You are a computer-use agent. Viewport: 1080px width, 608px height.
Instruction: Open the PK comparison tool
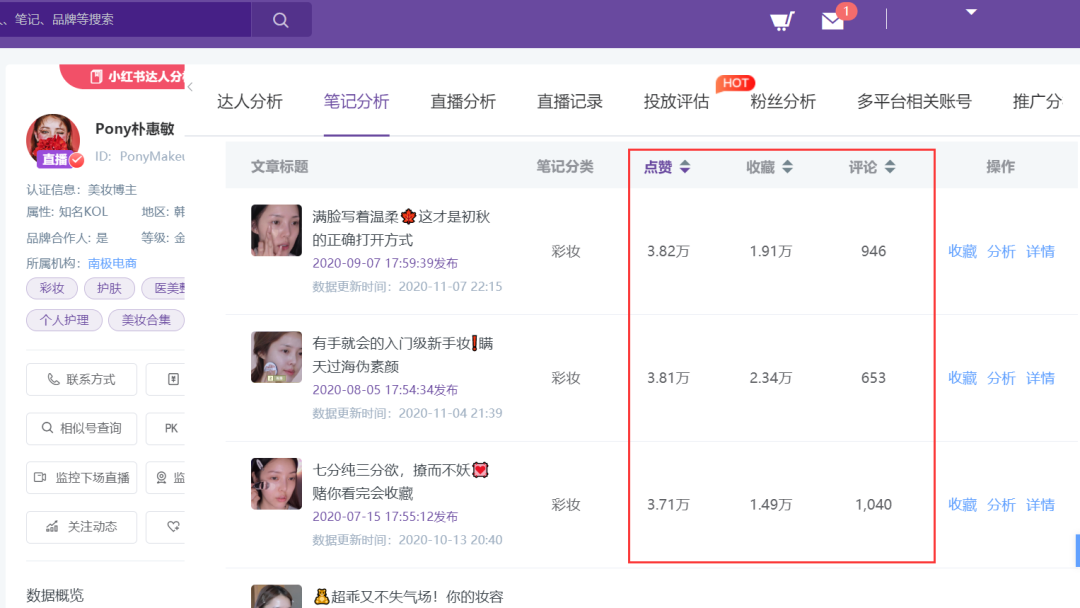[x=168, y=428]
